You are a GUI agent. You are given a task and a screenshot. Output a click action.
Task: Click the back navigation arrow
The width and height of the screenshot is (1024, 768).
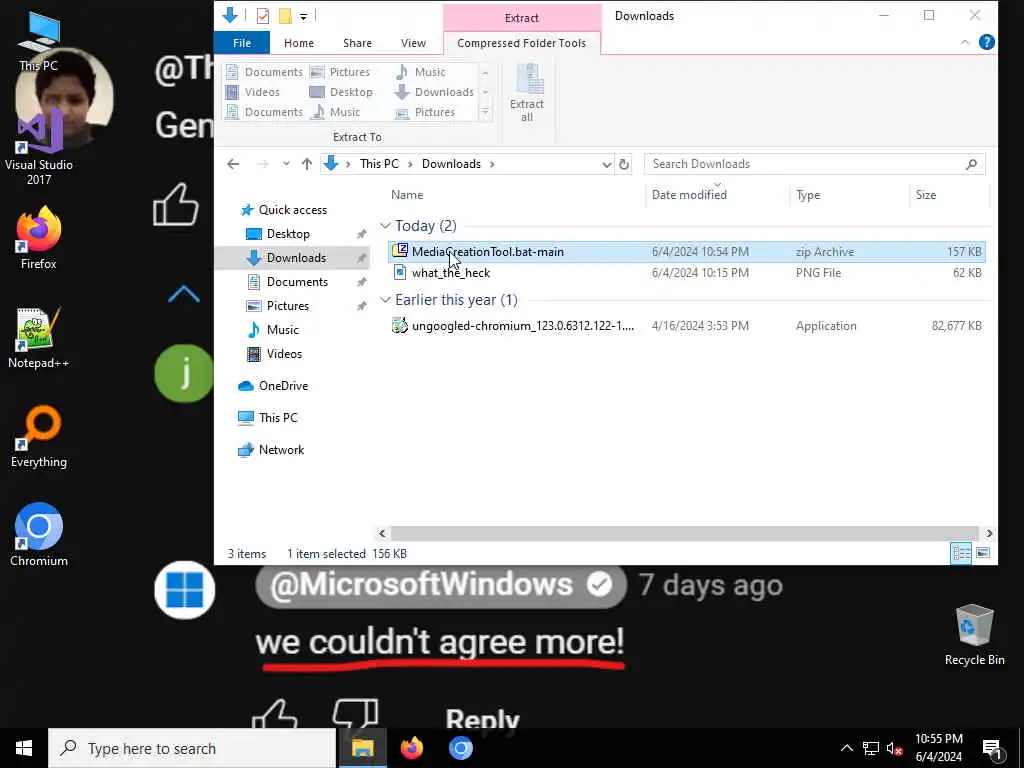(x=233, y=164)
